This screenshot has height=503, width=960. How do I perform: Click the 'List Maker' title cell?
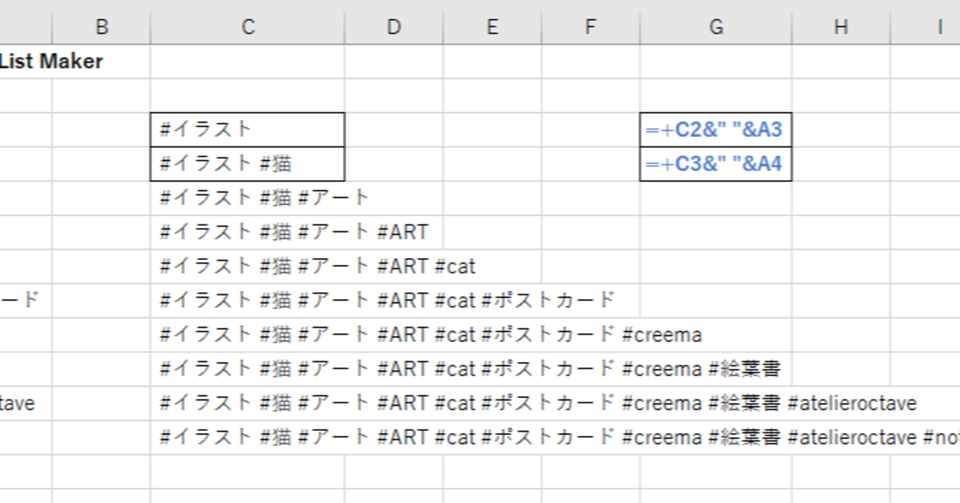(52, 62)
